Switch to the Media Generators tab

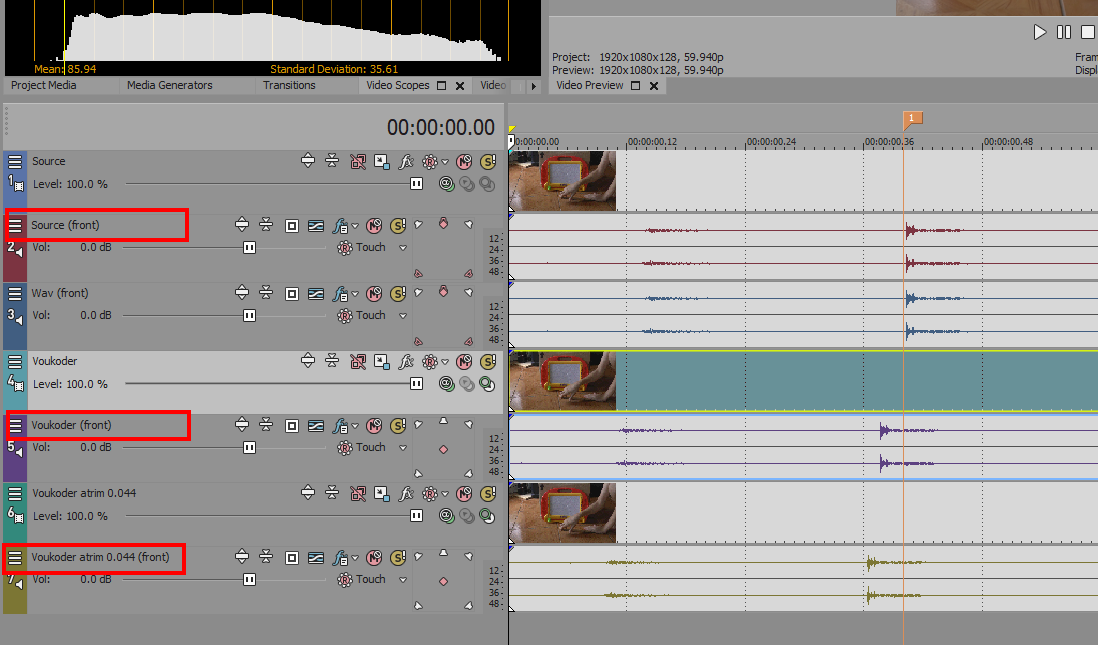coord(169,86)
